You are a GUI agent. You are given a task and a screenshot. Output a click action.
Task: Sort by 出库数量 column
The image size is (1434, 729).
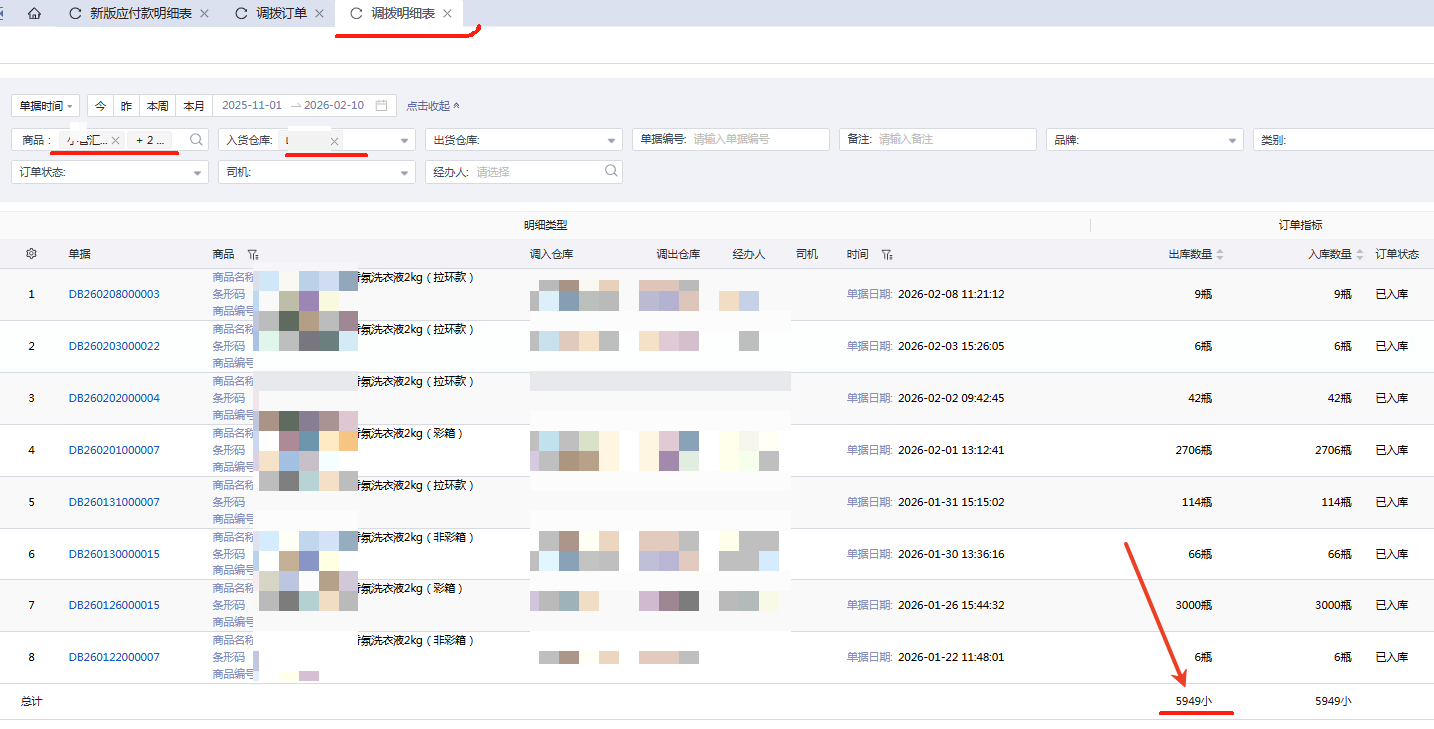[1219, 255]
